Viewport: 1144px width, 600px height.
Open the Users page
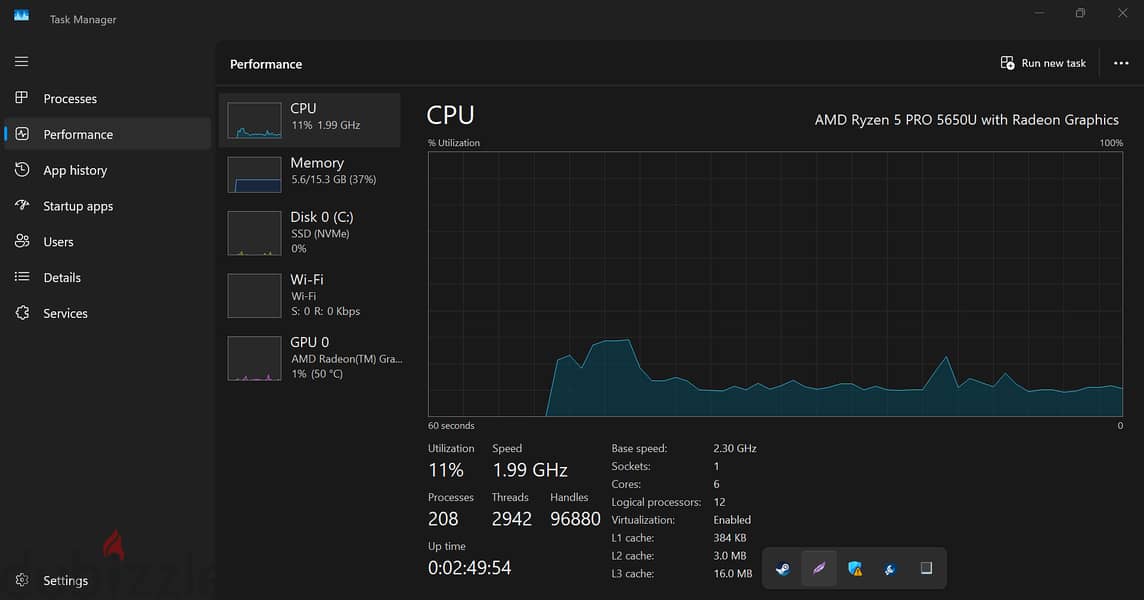click(x=107, y=242)
